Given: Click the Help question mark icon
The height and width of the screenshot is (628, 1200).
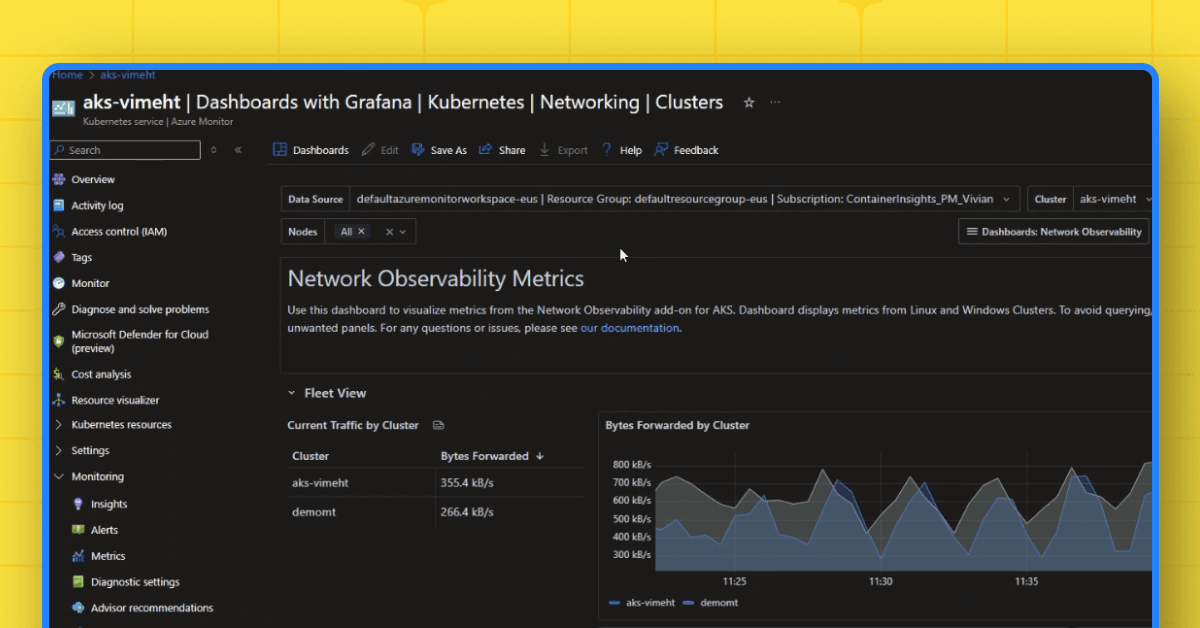Looking at the screenshot, I should [x=606, y=150].
